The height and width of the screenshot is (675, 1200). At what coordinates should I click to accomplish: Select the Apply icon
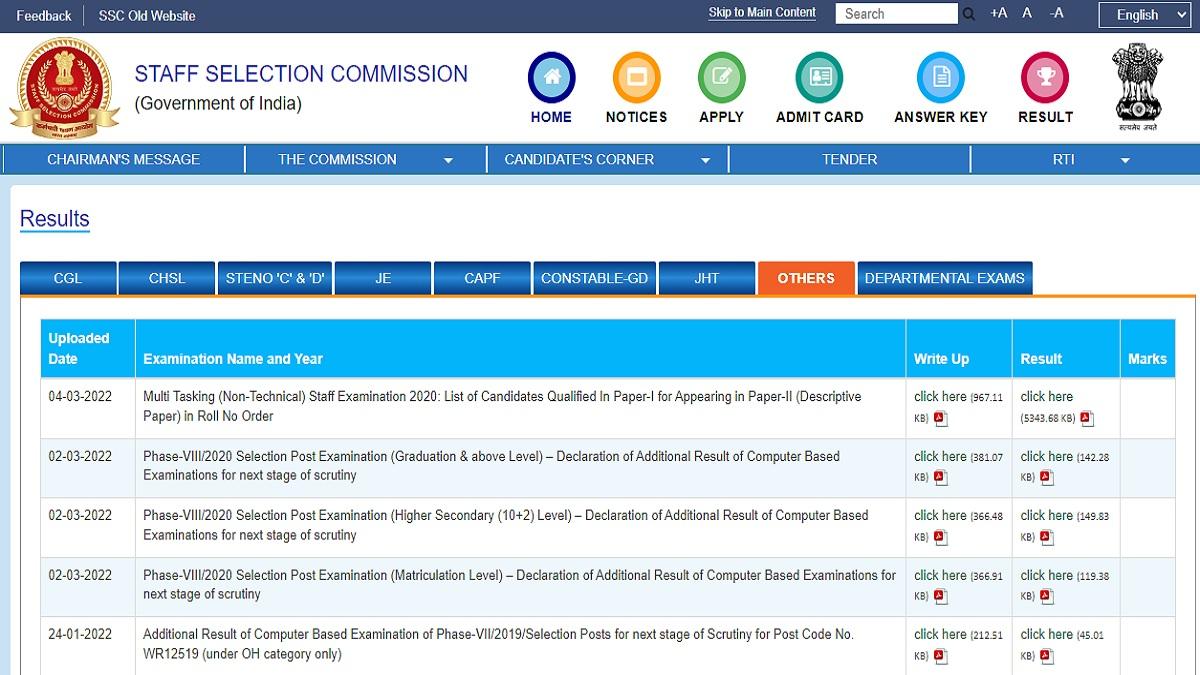tap(721, 78)
